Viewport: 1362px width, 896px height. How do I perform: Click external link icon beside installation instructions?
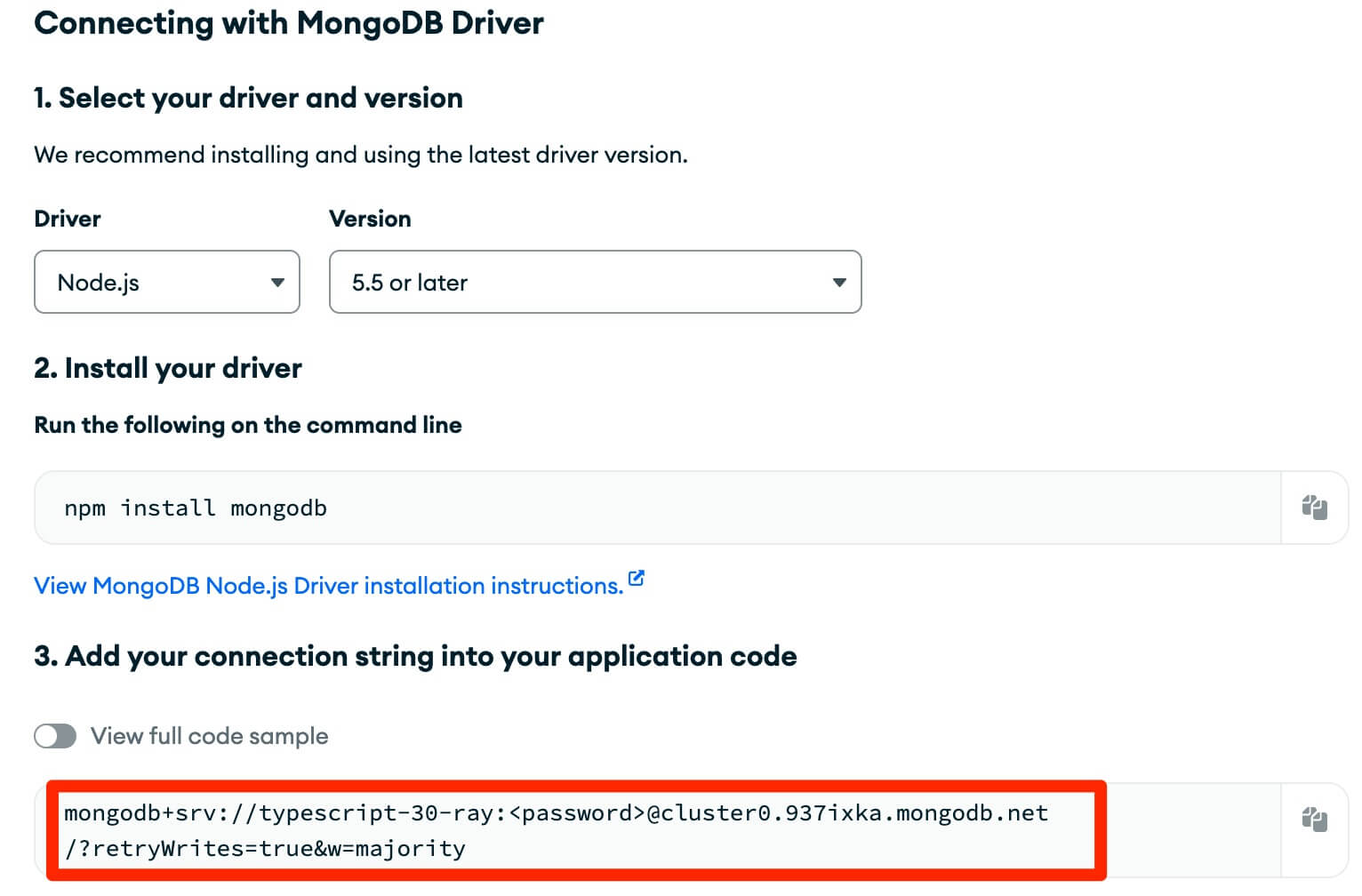coord(636,578)
